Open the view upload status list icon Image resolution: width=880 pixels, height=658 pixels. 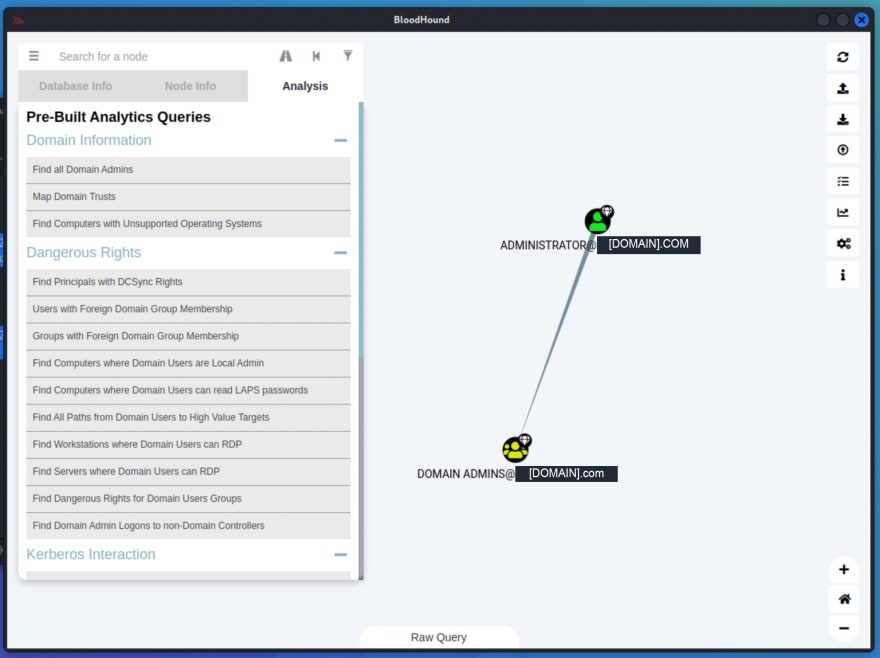843,181
